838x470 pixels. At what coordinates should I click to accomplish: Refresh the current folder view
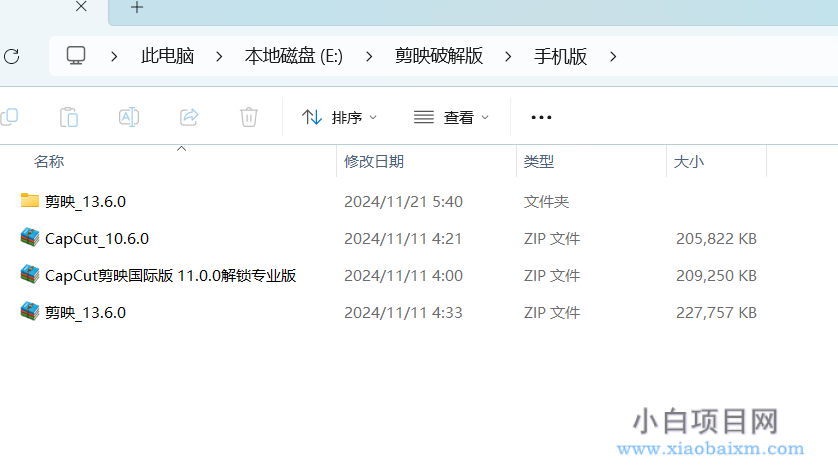pos(12,56)
